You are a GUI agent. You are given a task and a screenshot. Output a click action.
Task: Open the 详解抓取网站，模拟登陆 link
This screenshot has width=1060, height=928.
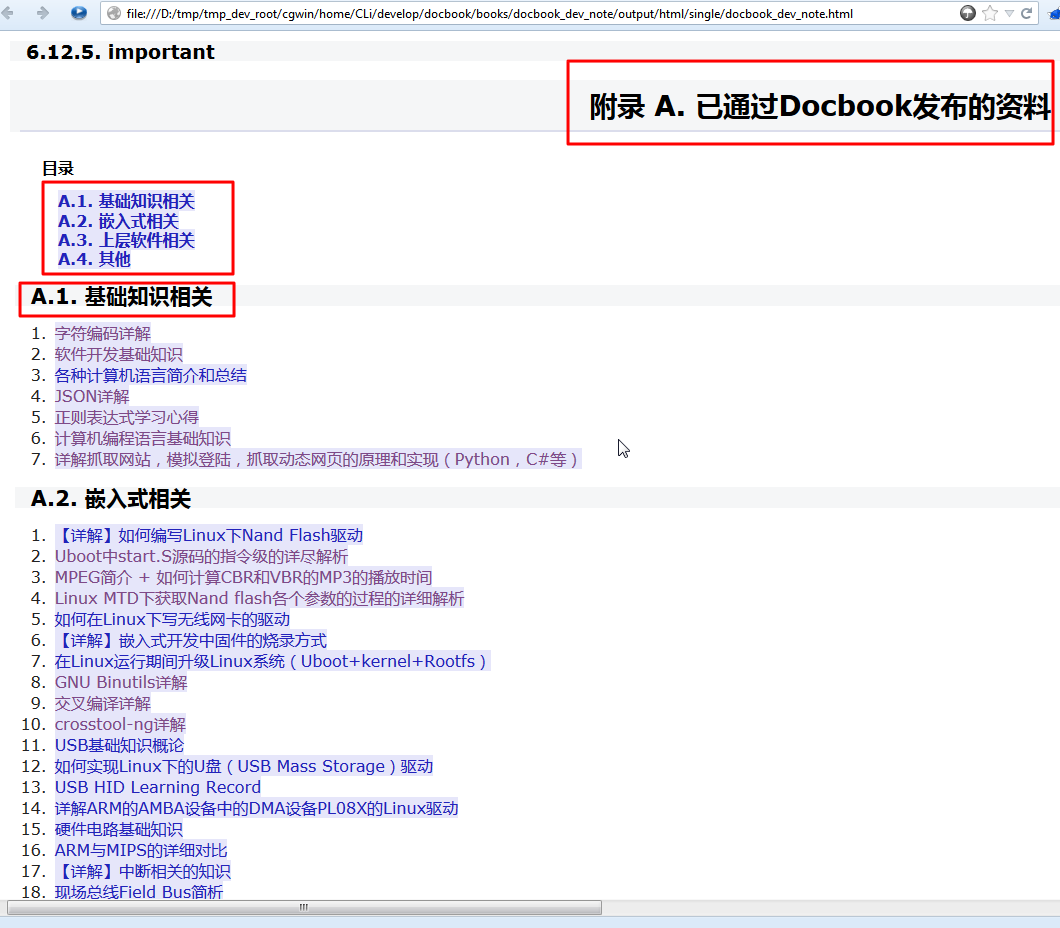pos(317,460)
